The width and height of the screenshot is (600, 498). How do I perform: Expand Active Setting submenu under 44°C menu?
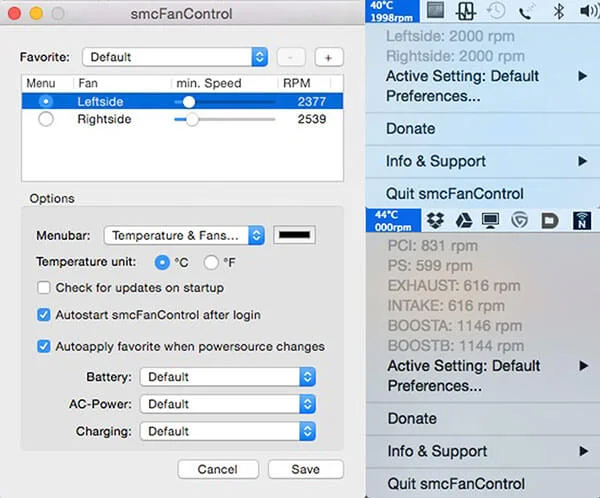click(x=483, y=366)
